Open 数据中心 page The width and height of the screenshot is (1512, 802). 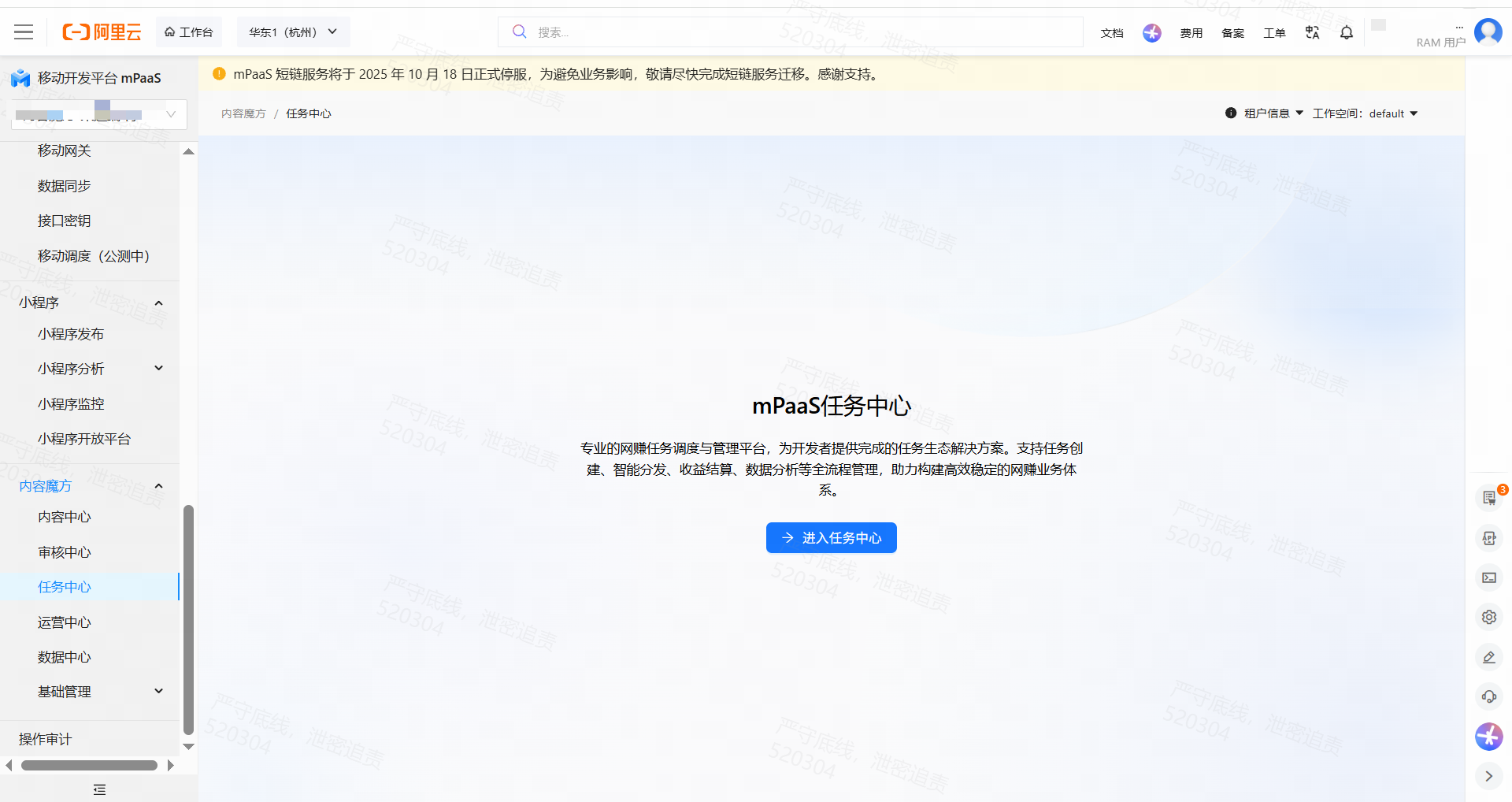65,657
